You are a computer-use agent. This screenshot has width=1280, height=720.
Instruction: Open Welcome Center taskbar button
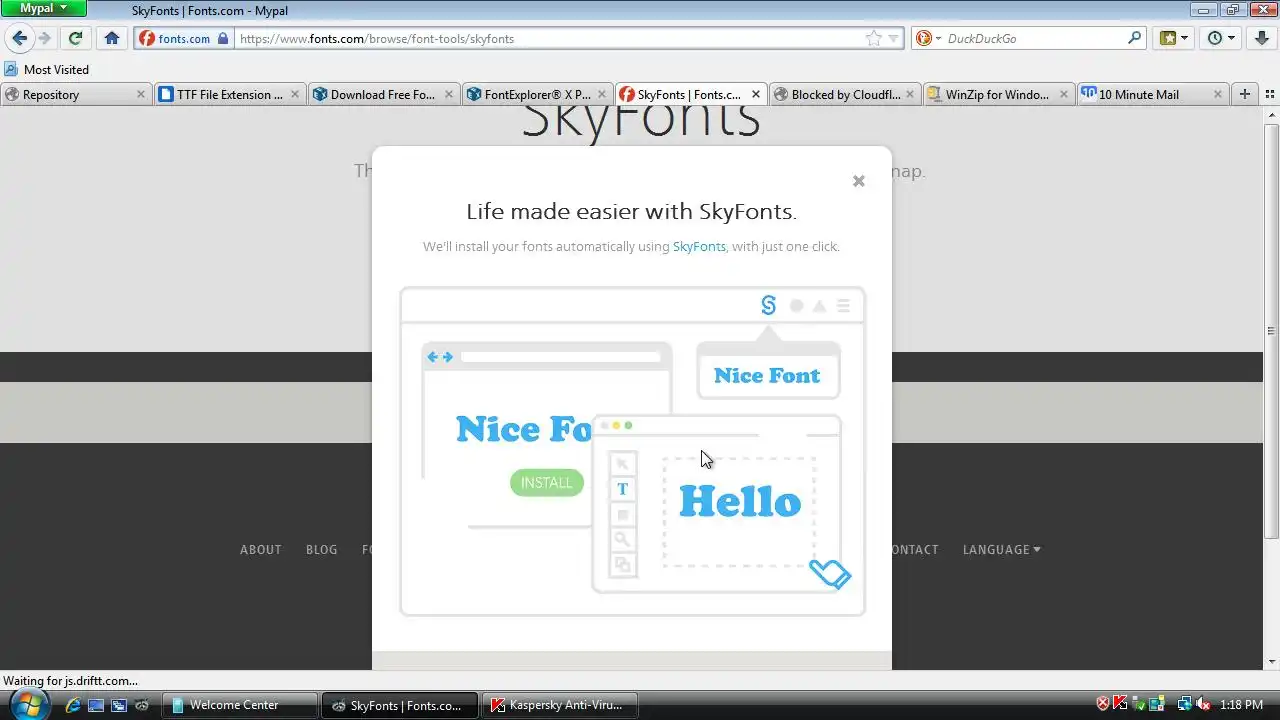tap(240, 705)
